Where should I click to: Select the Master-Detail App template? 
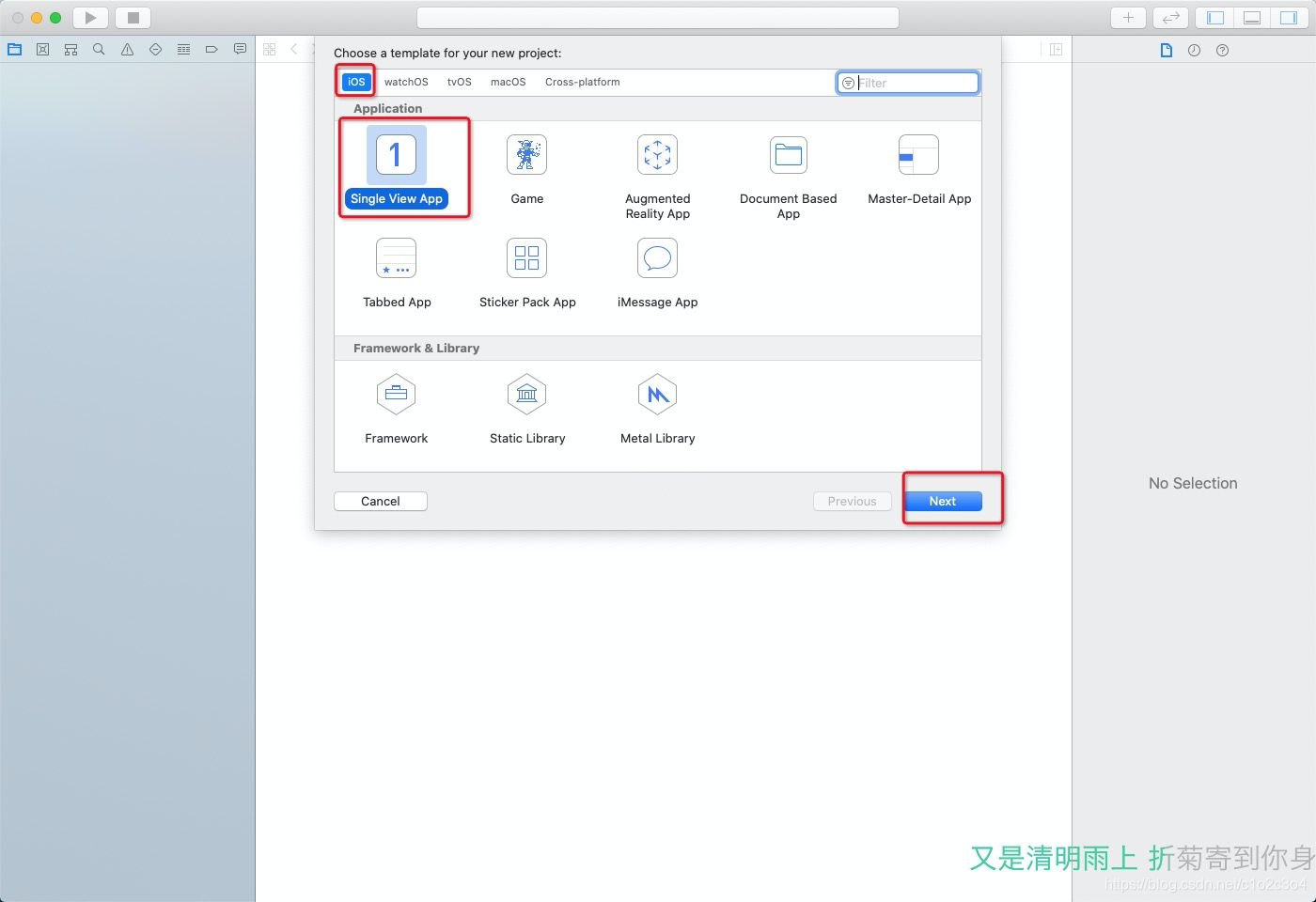coord(919,169)
